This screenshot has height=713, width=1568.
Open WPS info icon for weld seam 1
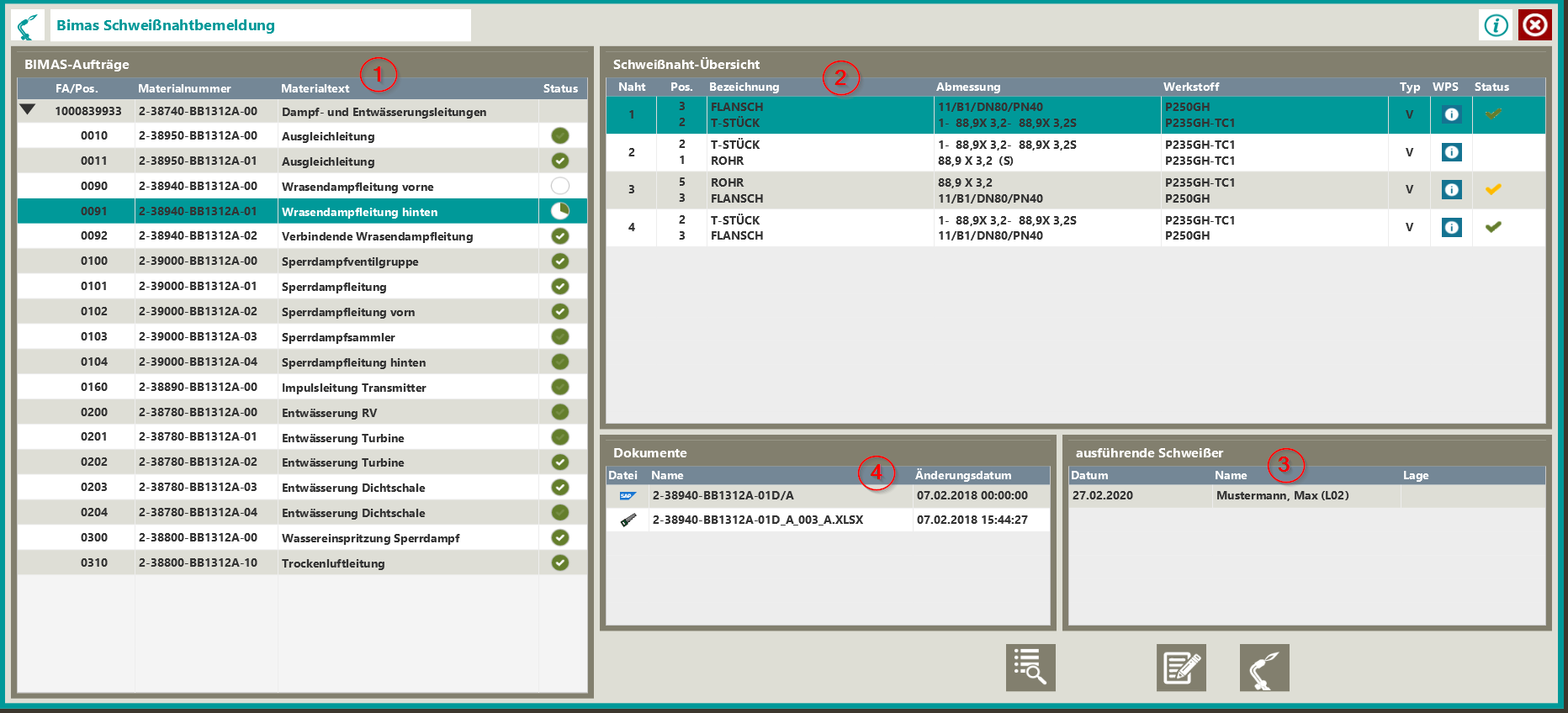point(1451,114)
